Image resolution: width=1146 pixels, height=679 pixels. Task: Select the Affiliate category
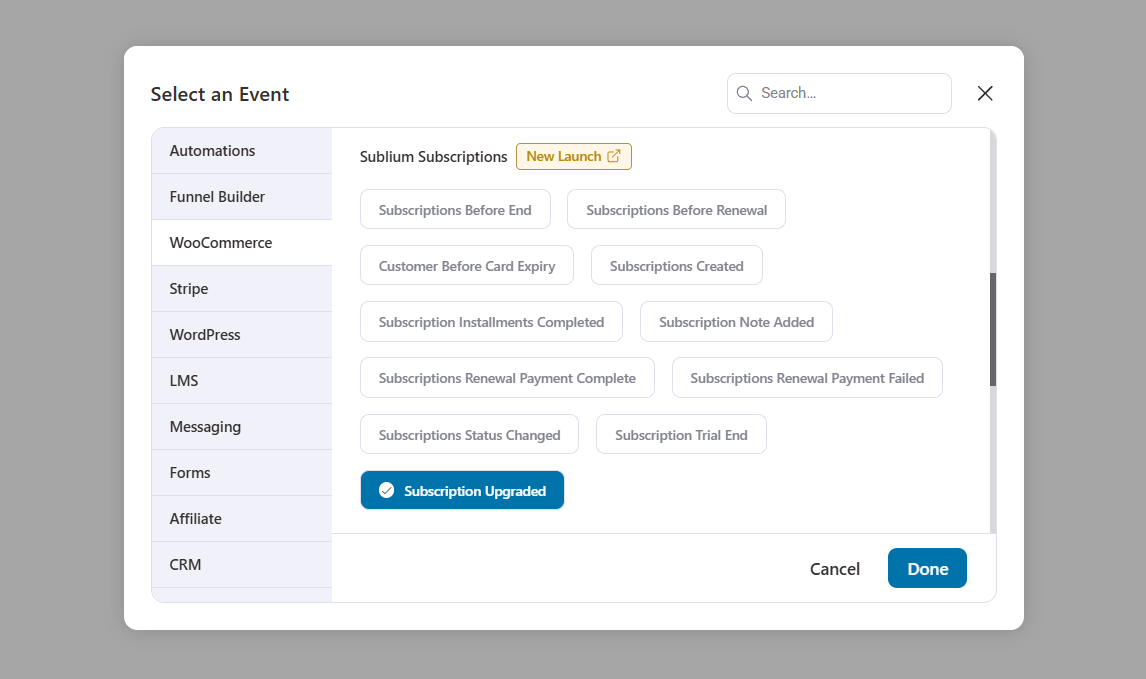242,519
